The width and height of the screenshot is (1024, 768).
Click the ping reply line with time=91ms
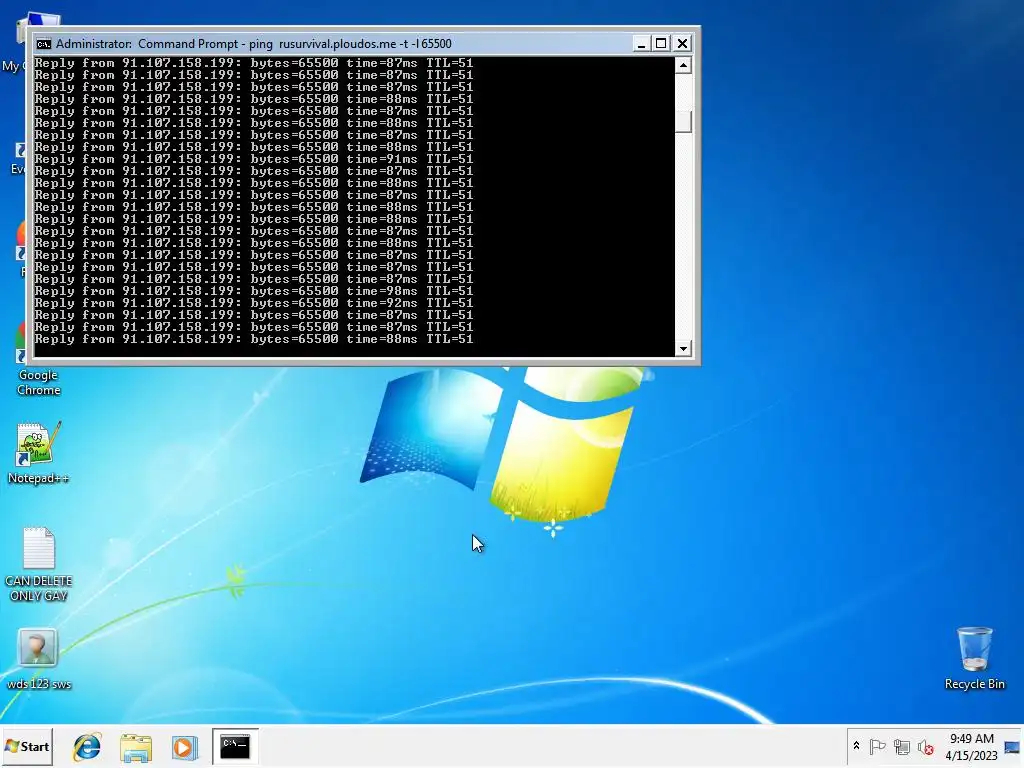(x=253, y=159)
